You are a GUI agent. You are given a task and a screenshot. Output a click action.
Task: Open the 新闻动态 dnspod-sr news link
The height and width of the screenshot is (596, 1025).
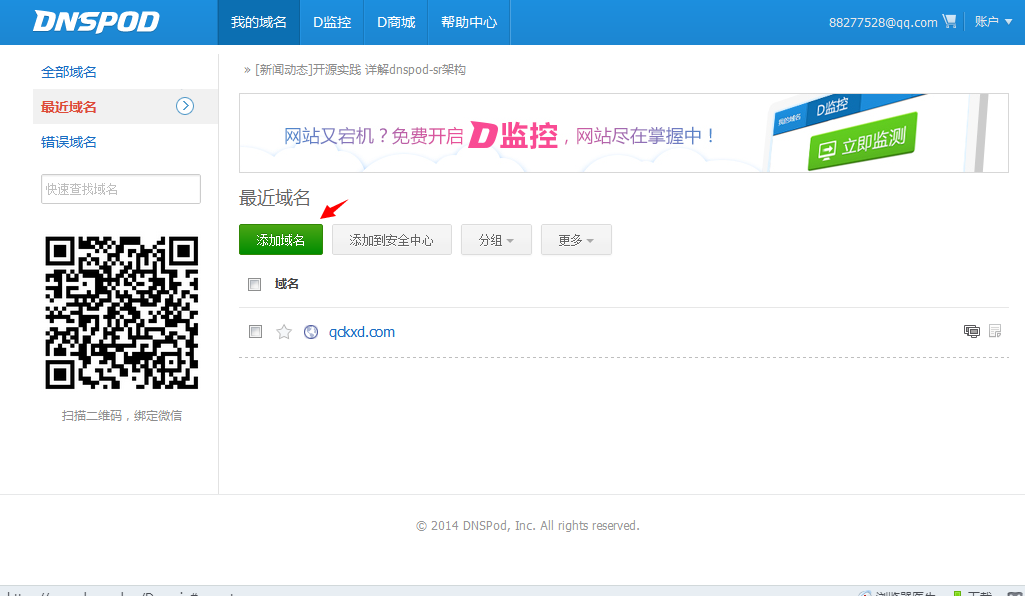[360, 70]
